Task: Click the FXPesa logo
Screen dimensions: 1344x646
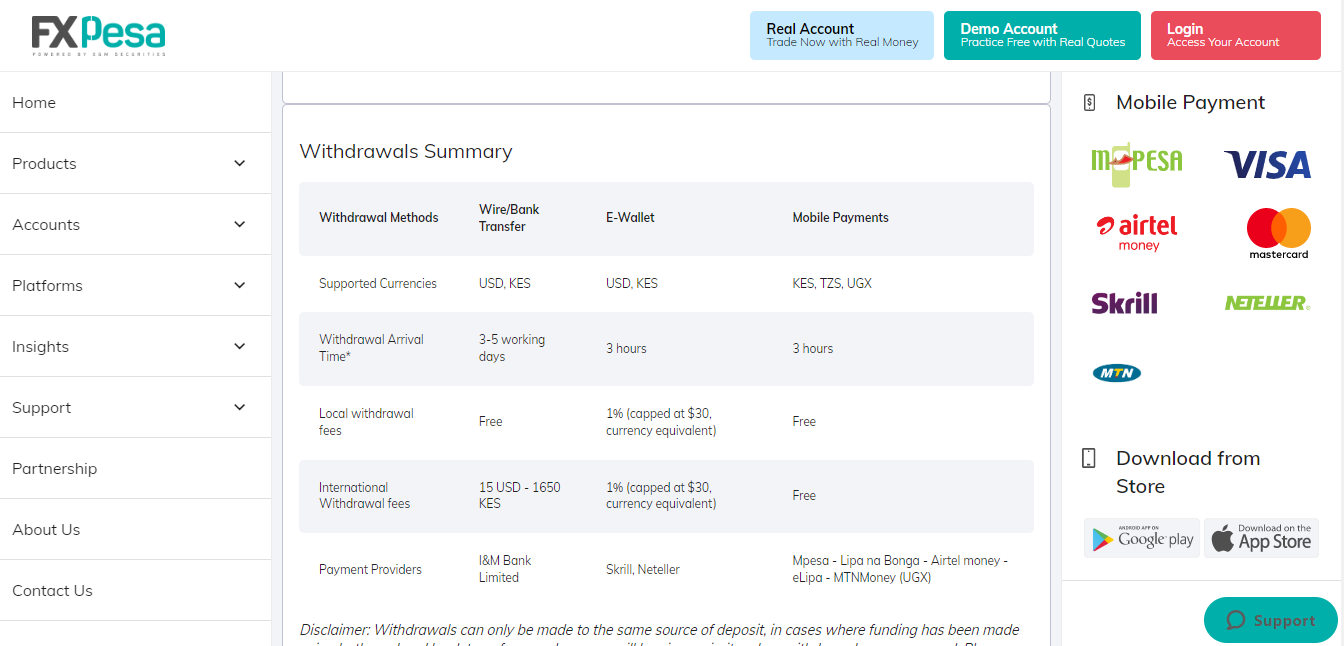Action: click(x=98, y=36)
